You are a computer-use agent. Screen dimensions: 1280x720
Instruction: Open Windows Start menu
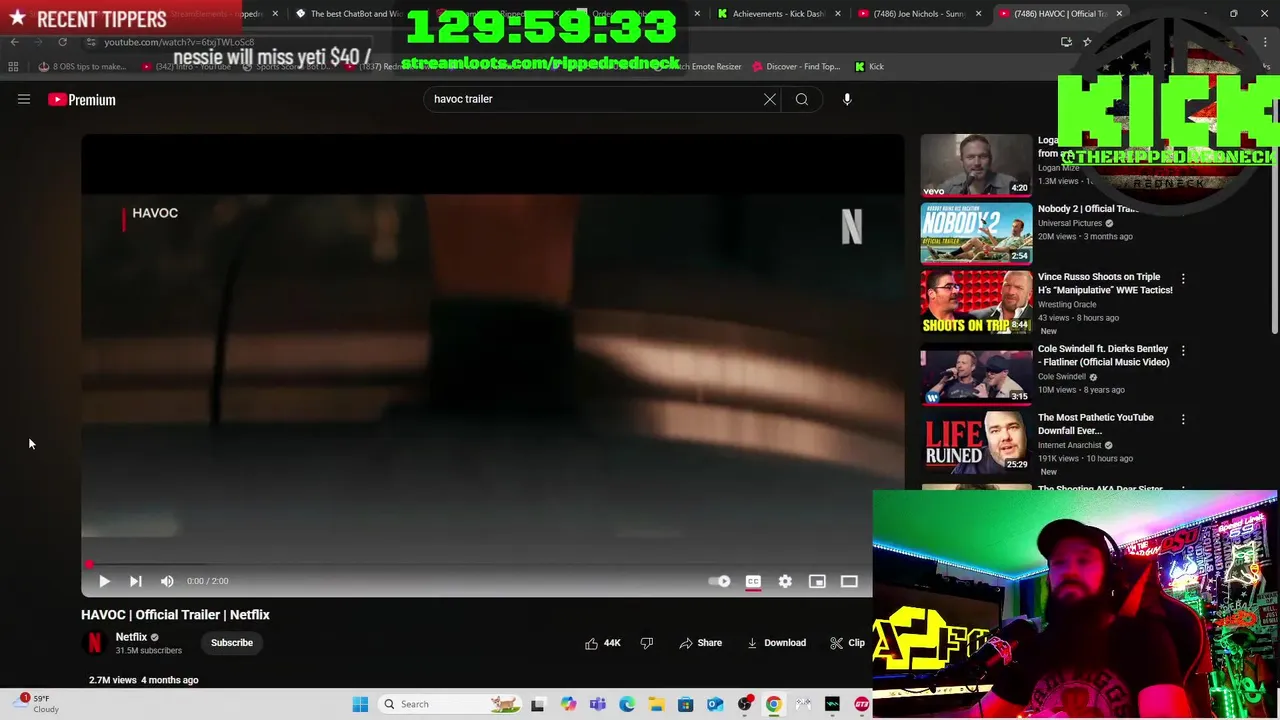pyautogui.click(x=360, y=704)
